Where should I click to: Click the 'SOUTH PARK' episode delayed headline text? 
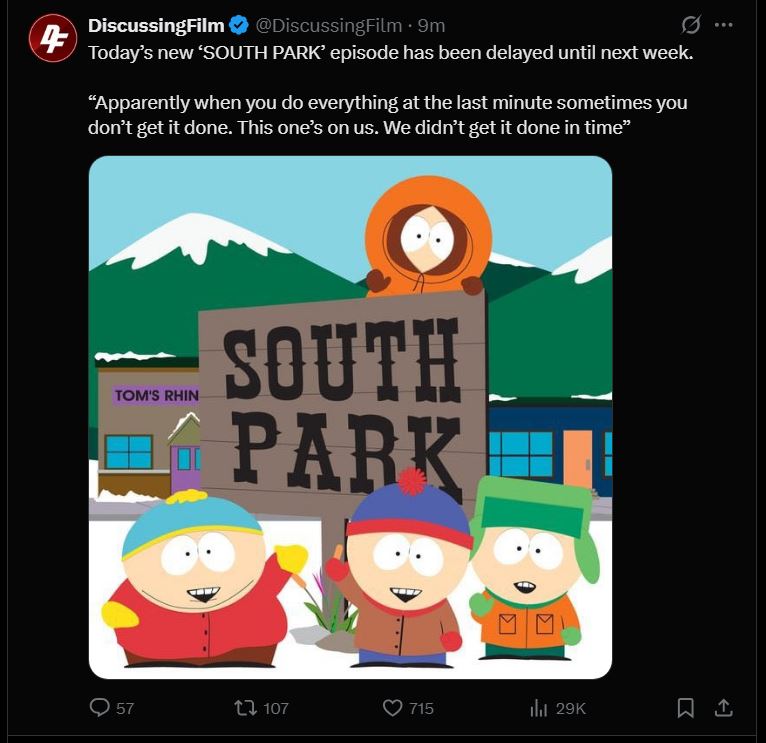tap(390, 52)
